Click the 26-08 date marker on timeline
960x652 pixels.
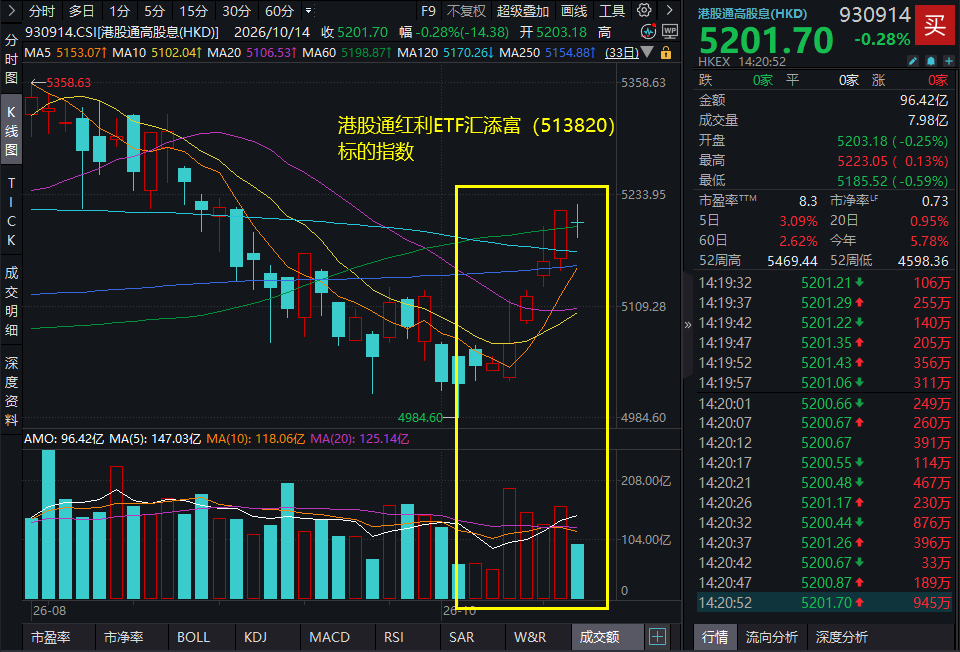[x=50, y=610]
